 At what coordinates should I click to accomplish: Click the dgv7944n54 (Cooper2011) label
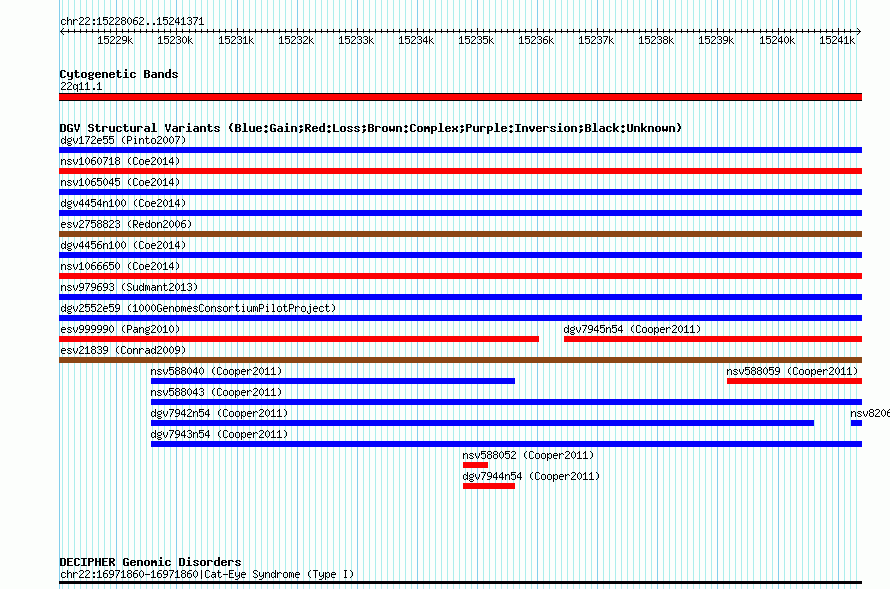pos(531,477)
